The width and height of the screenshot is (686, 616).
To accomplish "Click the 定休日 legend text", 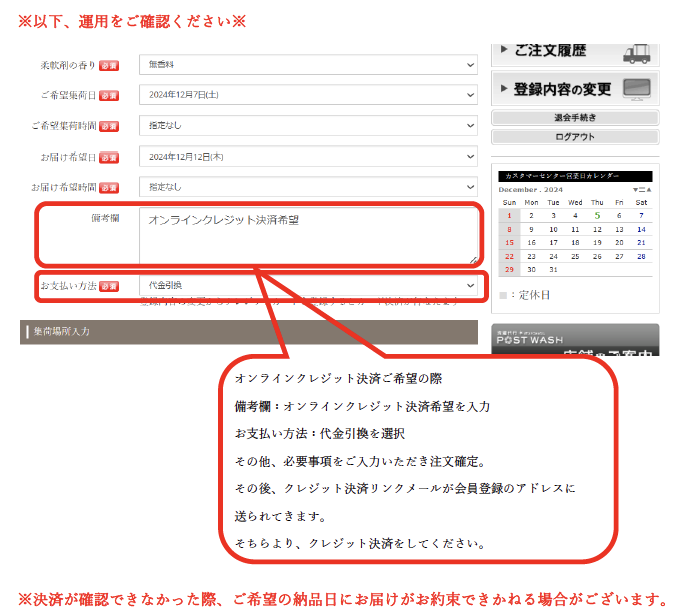I will [x=534, y=295].
